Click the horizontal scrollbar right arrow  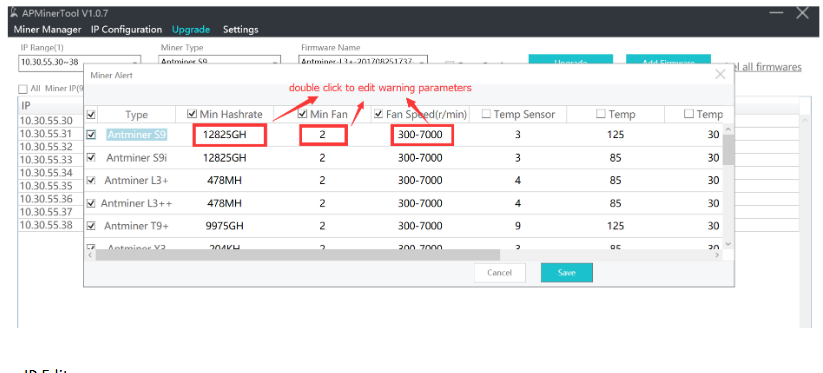click(718, 254)
